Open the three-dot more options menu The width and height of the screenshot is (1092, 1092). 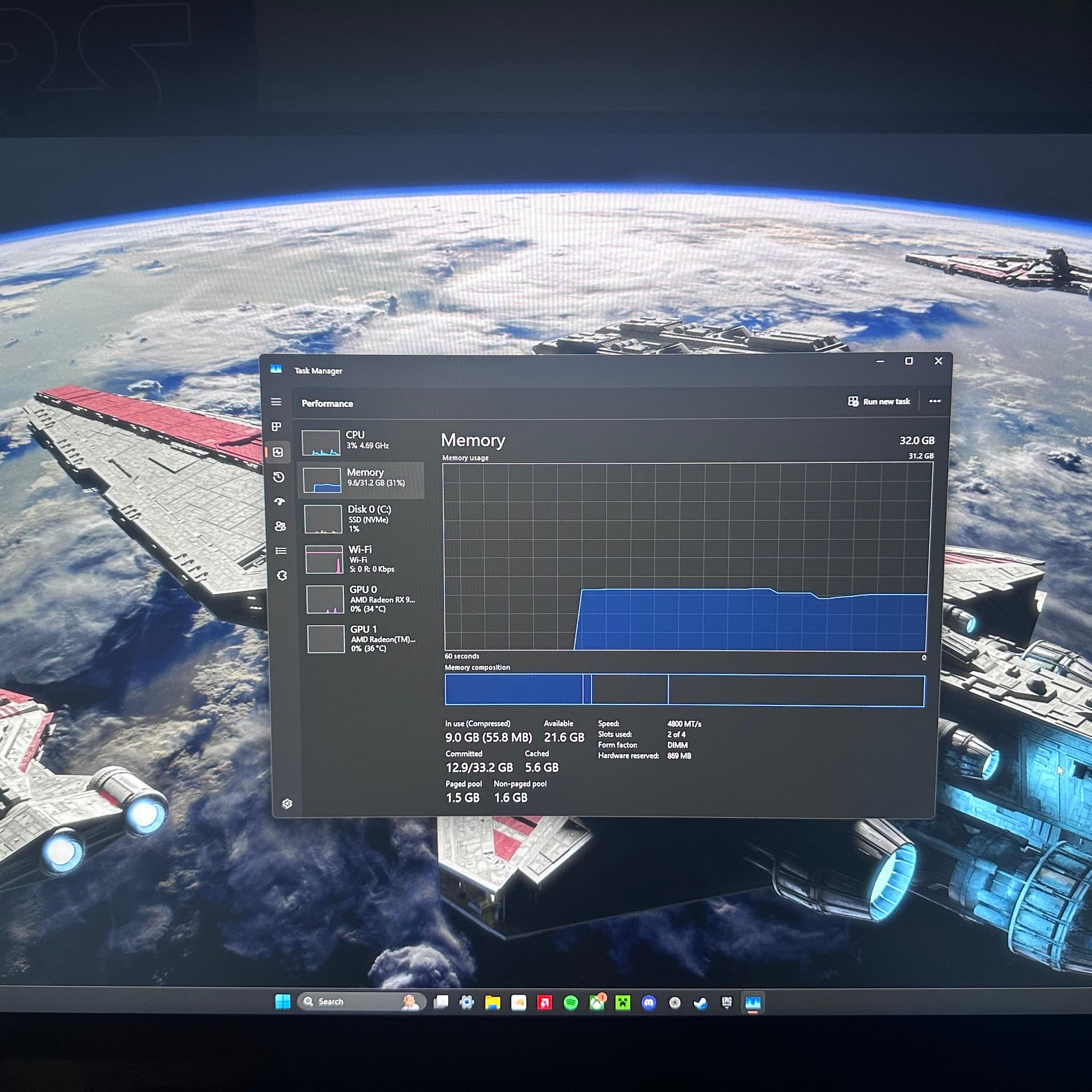pyautogui.click(x=935, y=401)
